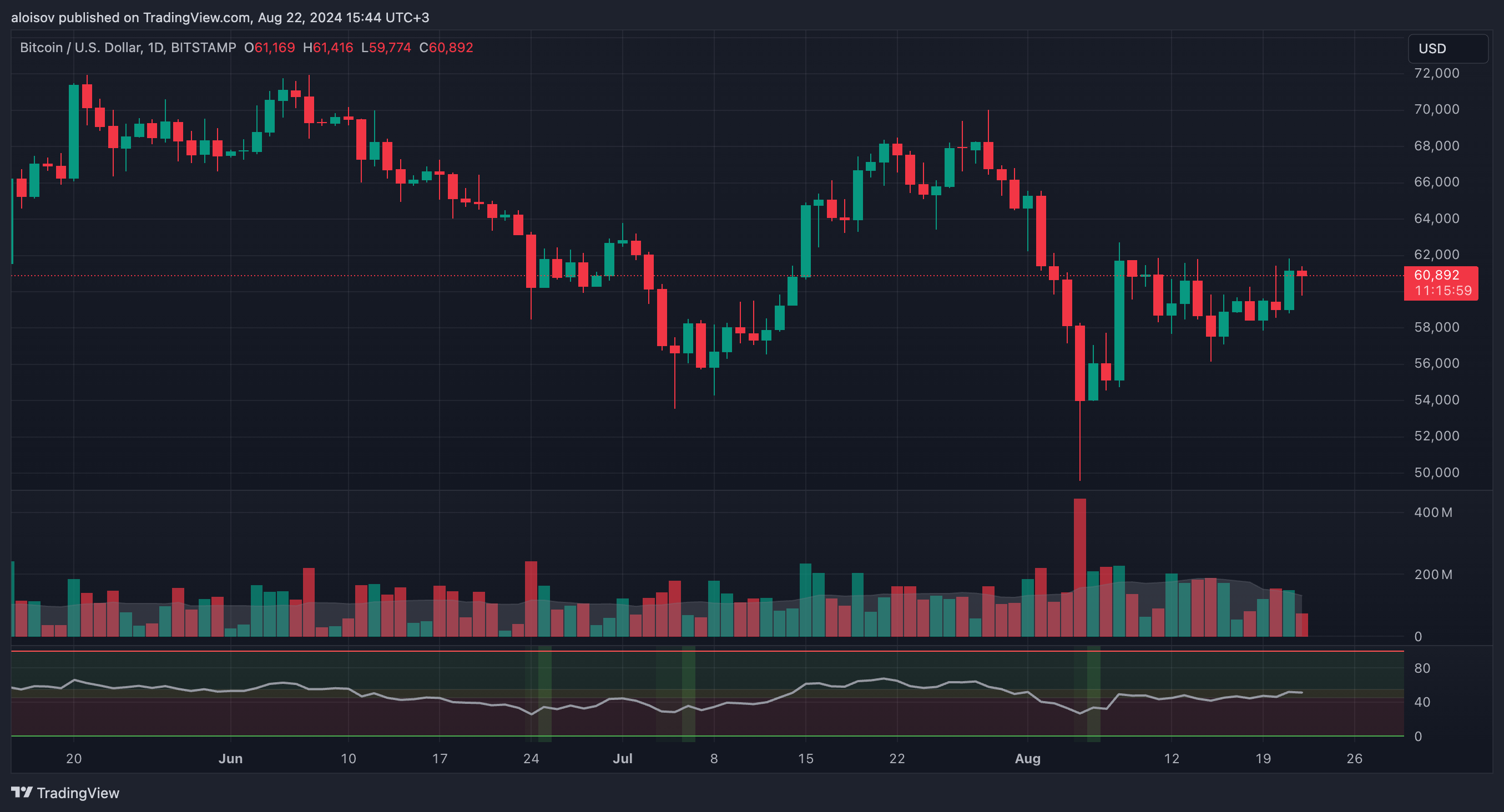Click the TradingView logo icon
This screenshot has height=812, width=1504.
(22, 791)
